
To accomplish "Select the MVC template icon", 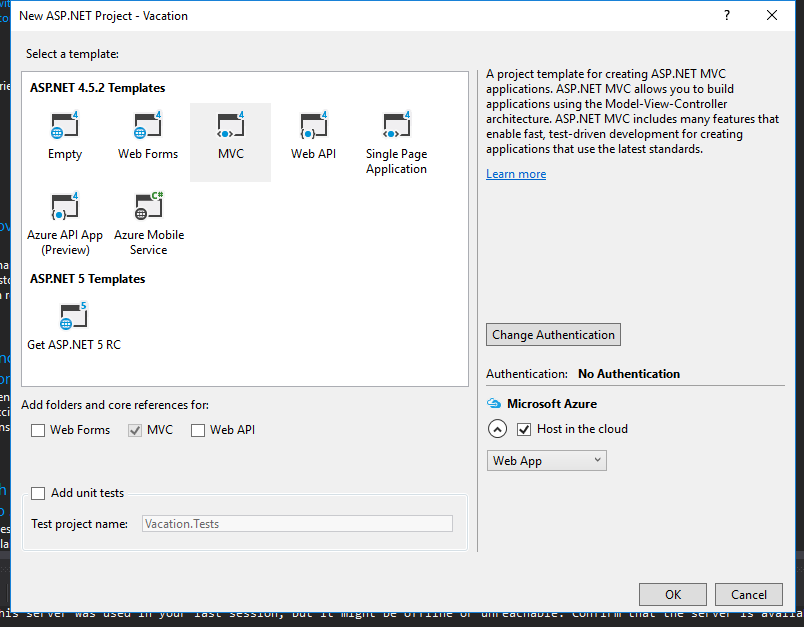I will tap(231, 125).
